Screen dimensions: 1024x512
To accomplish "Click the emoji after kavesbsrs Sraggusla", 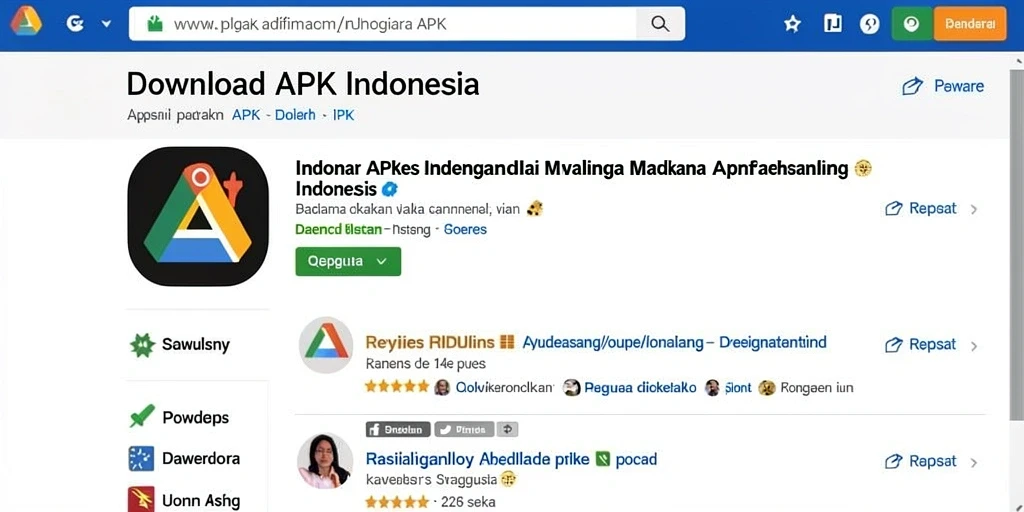I will point(508,480).
